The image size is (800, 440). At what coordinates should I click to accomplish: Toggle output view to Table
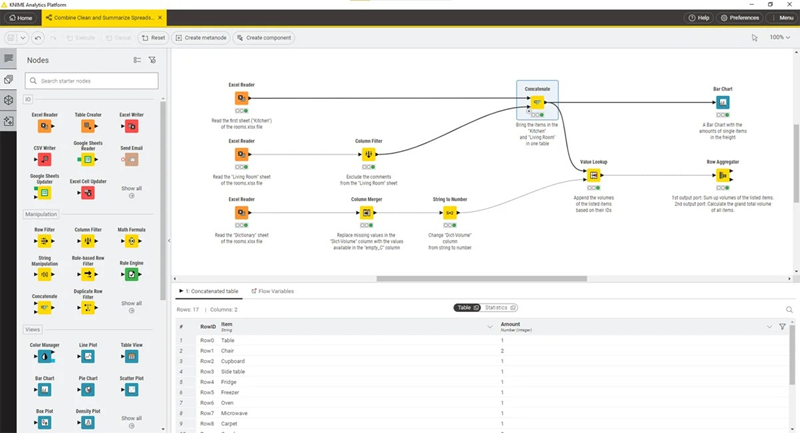(x=467, y=307)
